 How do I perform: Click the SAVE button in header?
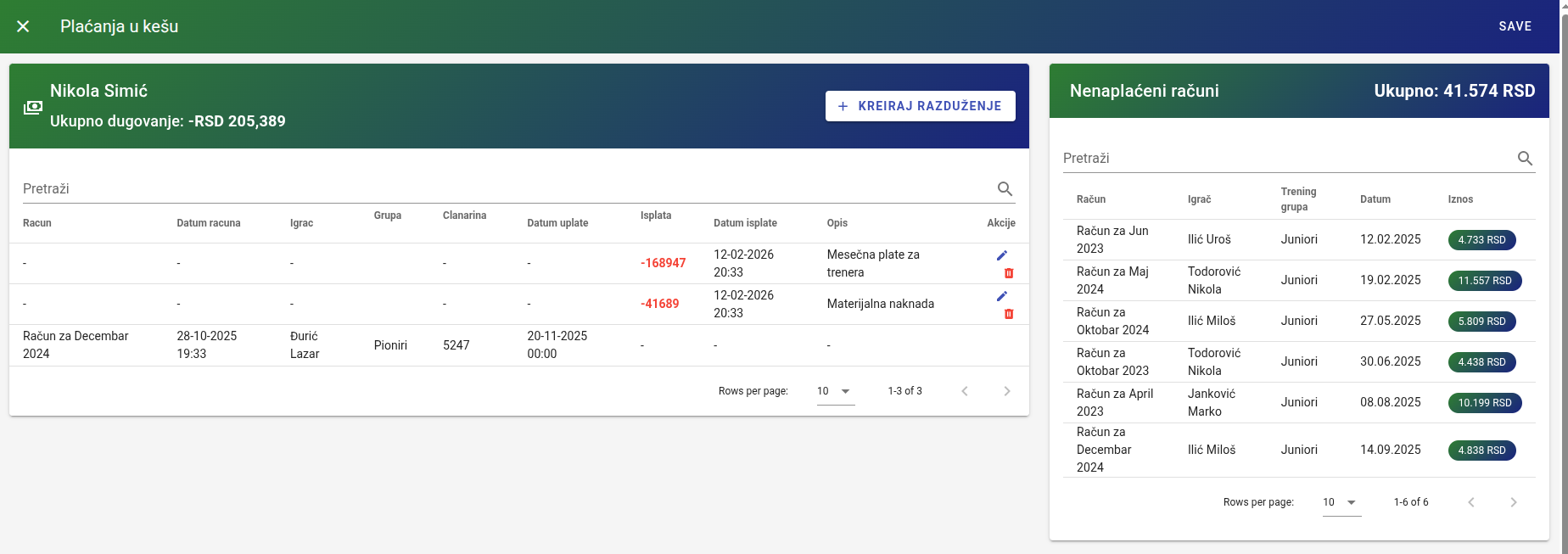pyautogui.click(x=1515, y=26)
